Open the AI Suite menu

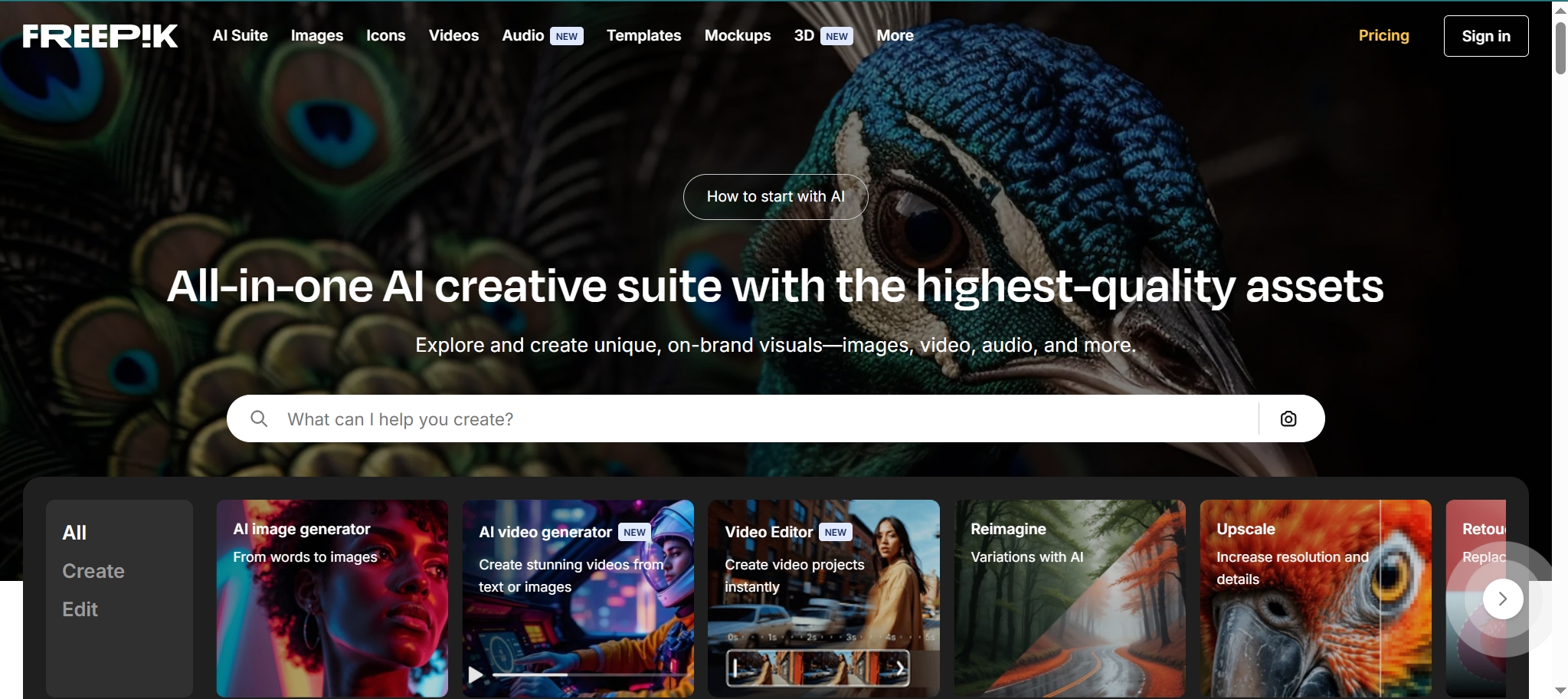click(241, 35)
